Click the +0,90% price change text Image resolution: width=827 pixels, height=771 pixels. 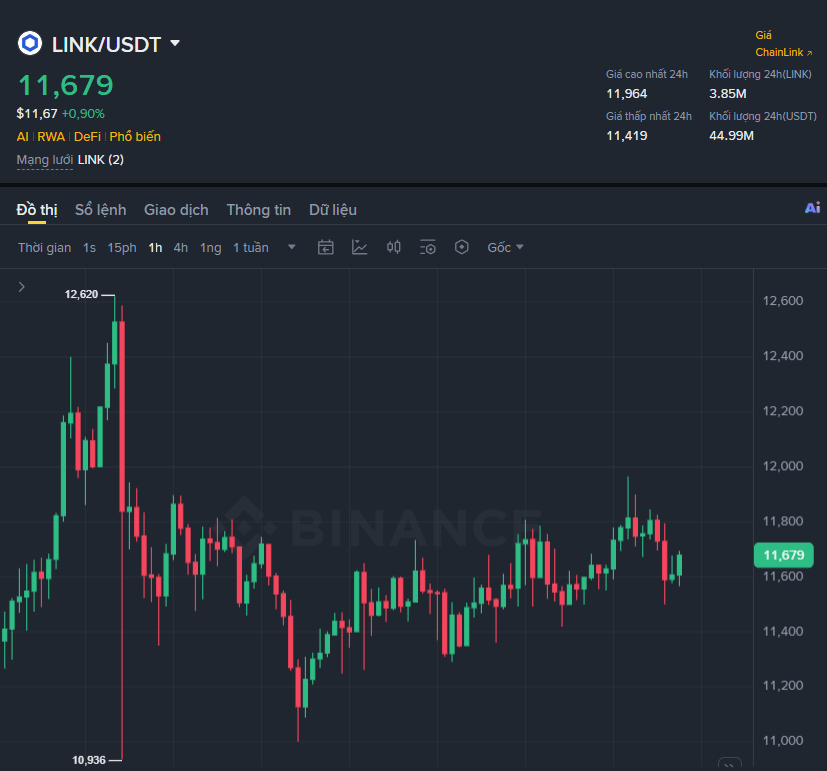coord(83,114)
